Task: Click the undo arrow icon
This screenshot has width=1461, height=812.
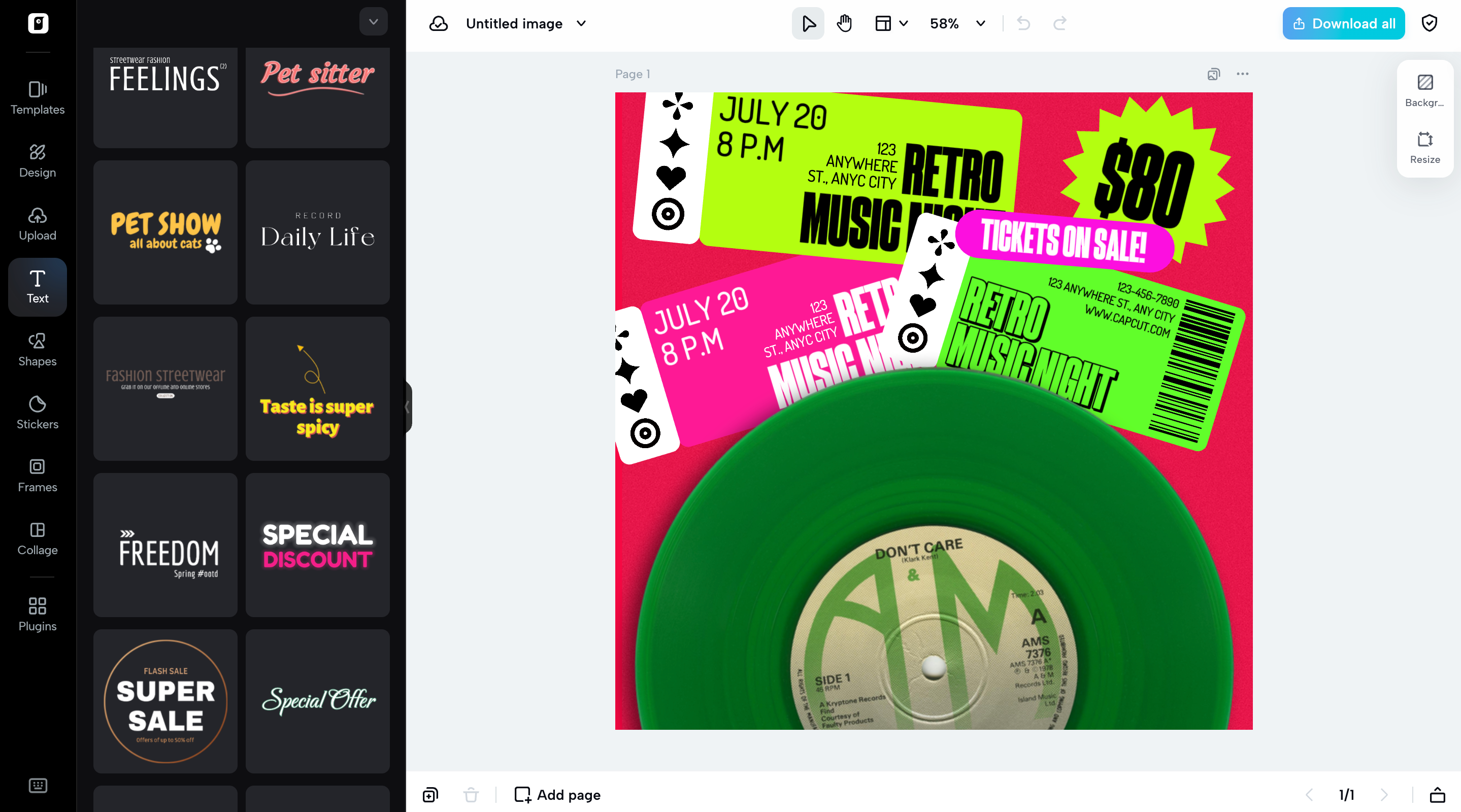Action: click(1023, 23)
